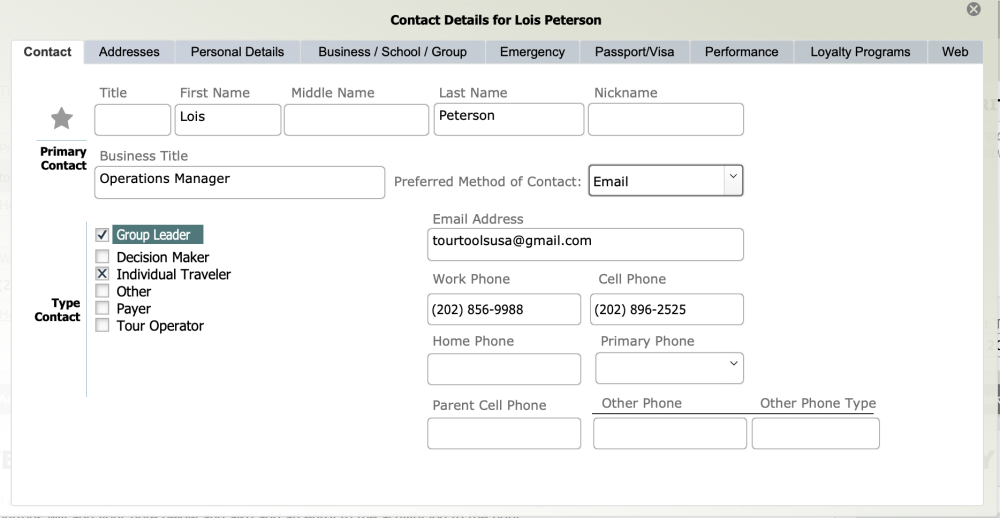Select the Emergency tab
This screenshot has width=1000, height=518.
pos(532,52)
